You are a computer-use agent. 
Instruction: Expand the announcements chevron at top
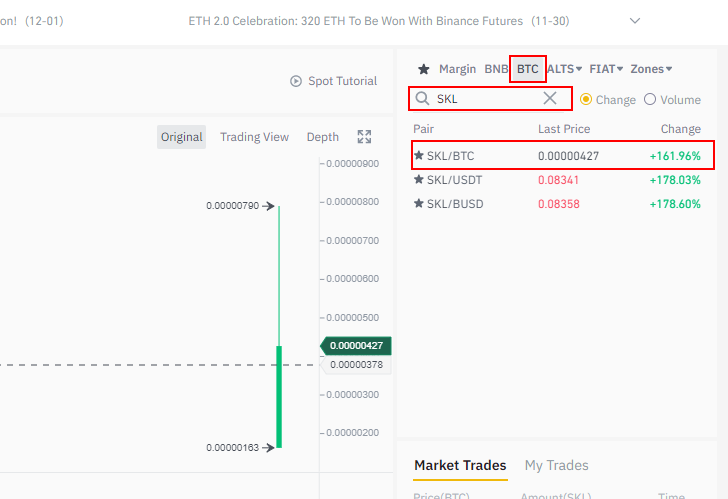[x=635, y=20]
